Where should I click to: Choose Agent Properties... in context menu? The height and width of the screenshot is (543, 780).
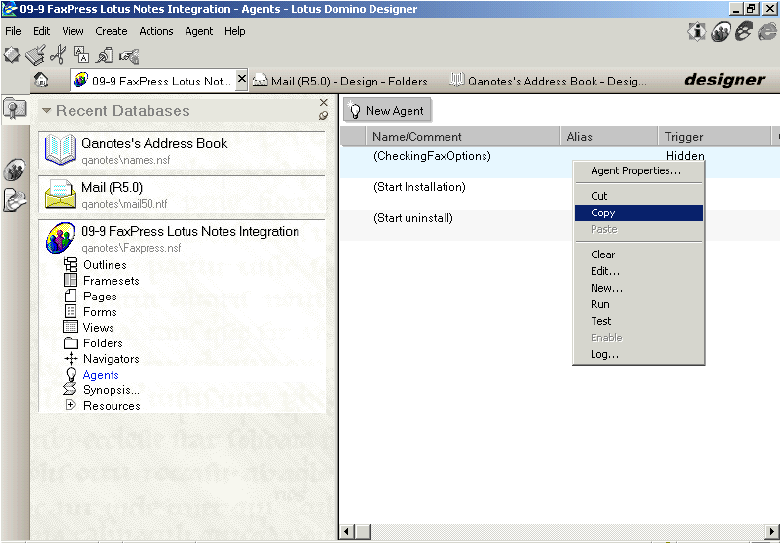[635, 171]
